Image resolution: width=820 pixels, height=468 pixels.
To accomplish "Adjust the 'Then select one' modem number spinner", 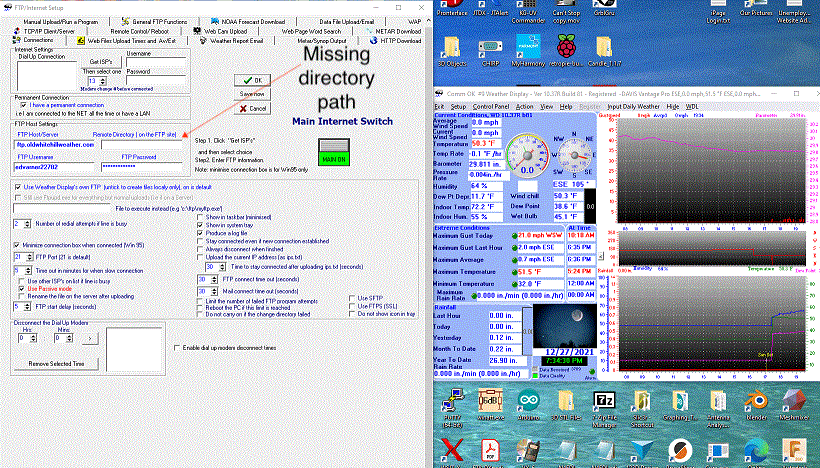I will [x=103, y=81].
